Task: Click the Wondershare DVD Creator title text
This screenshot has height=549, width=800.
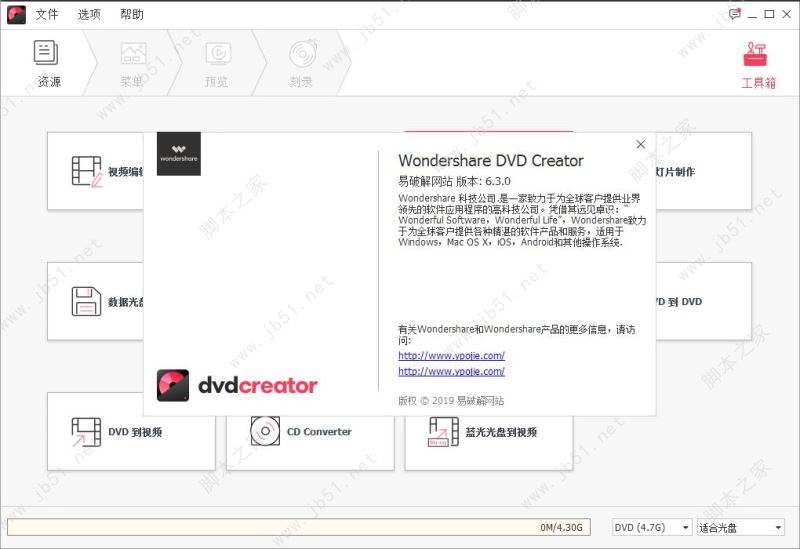Action: click(491, 160)
